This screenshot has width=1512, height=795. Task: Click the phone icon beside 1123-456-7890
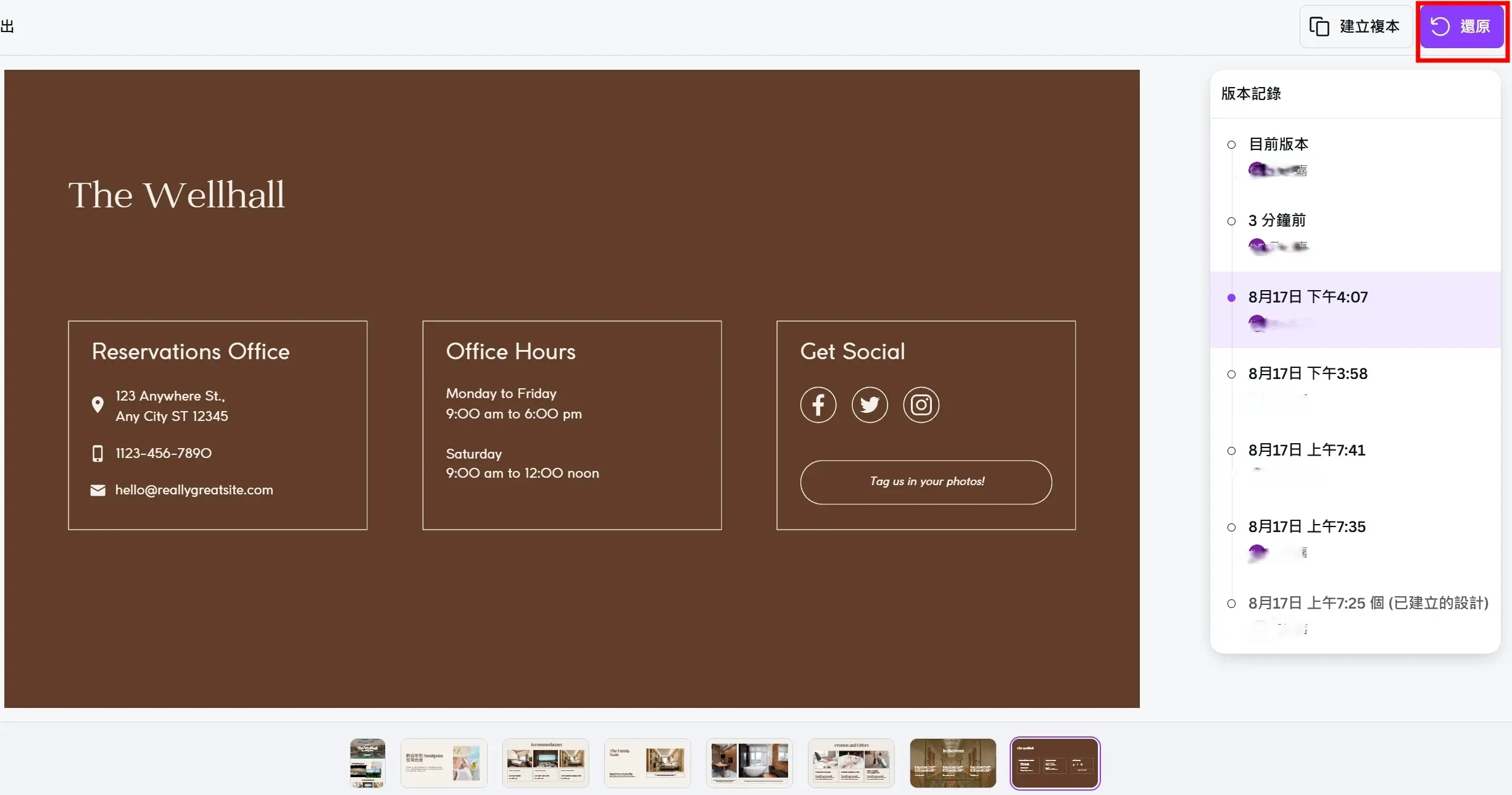(x=98, y=454)
